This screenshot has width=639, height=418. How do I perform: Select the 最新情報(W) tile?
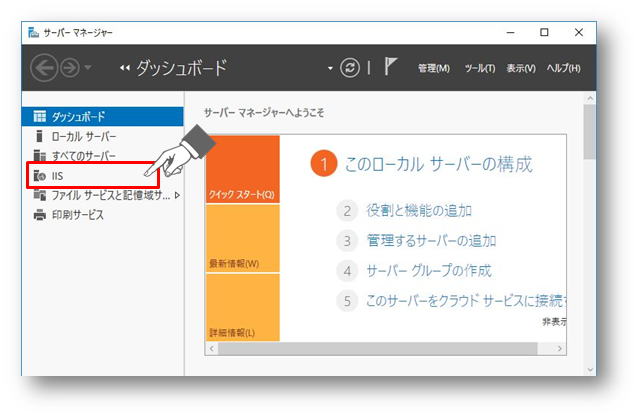click(x=243, y=238)
